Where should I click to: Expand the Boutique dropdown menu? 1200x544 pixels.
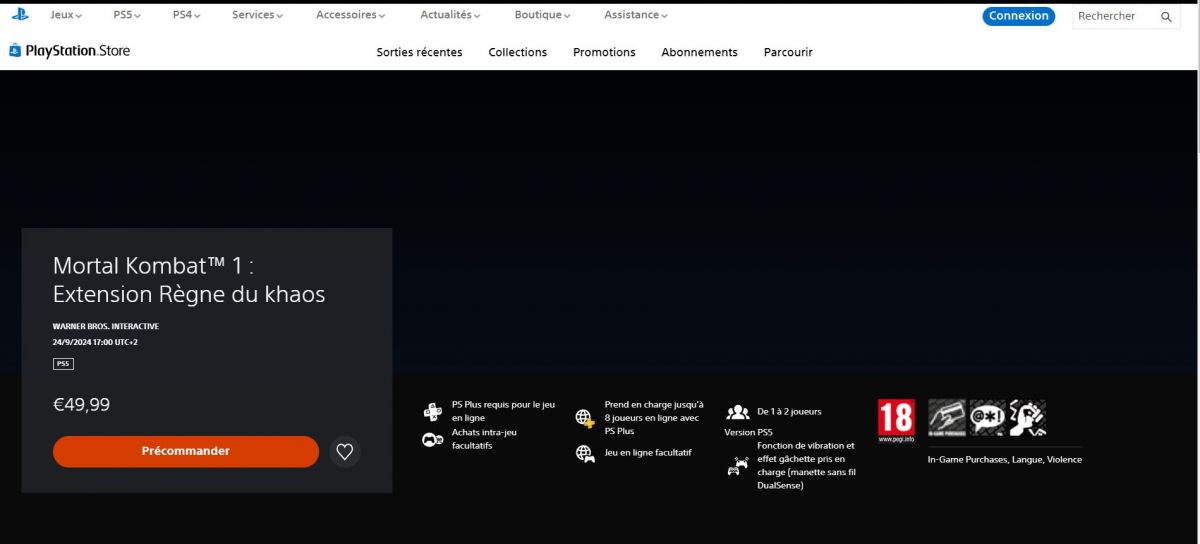[x=542, y=15]
